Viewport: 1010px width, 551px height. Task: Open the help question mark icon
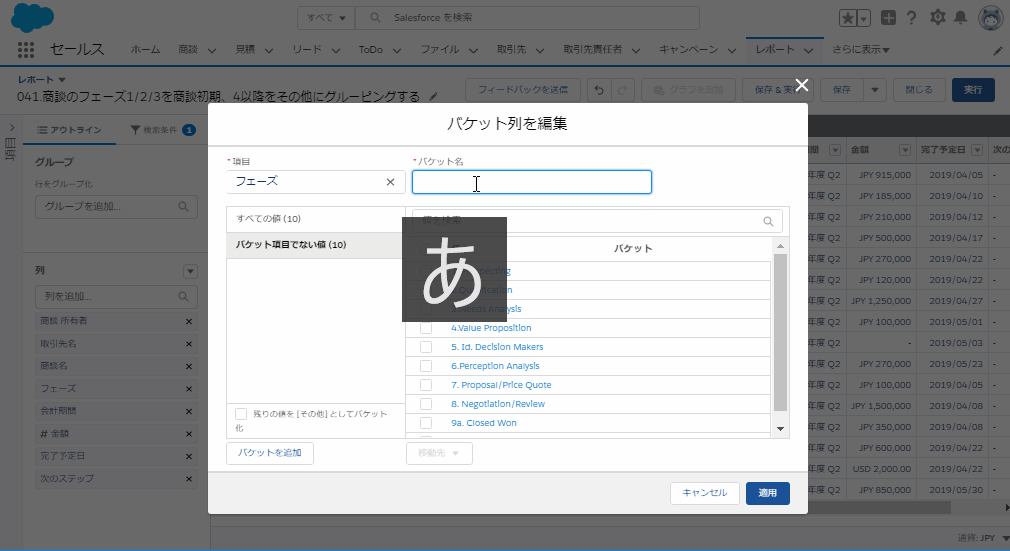point(911,18)
